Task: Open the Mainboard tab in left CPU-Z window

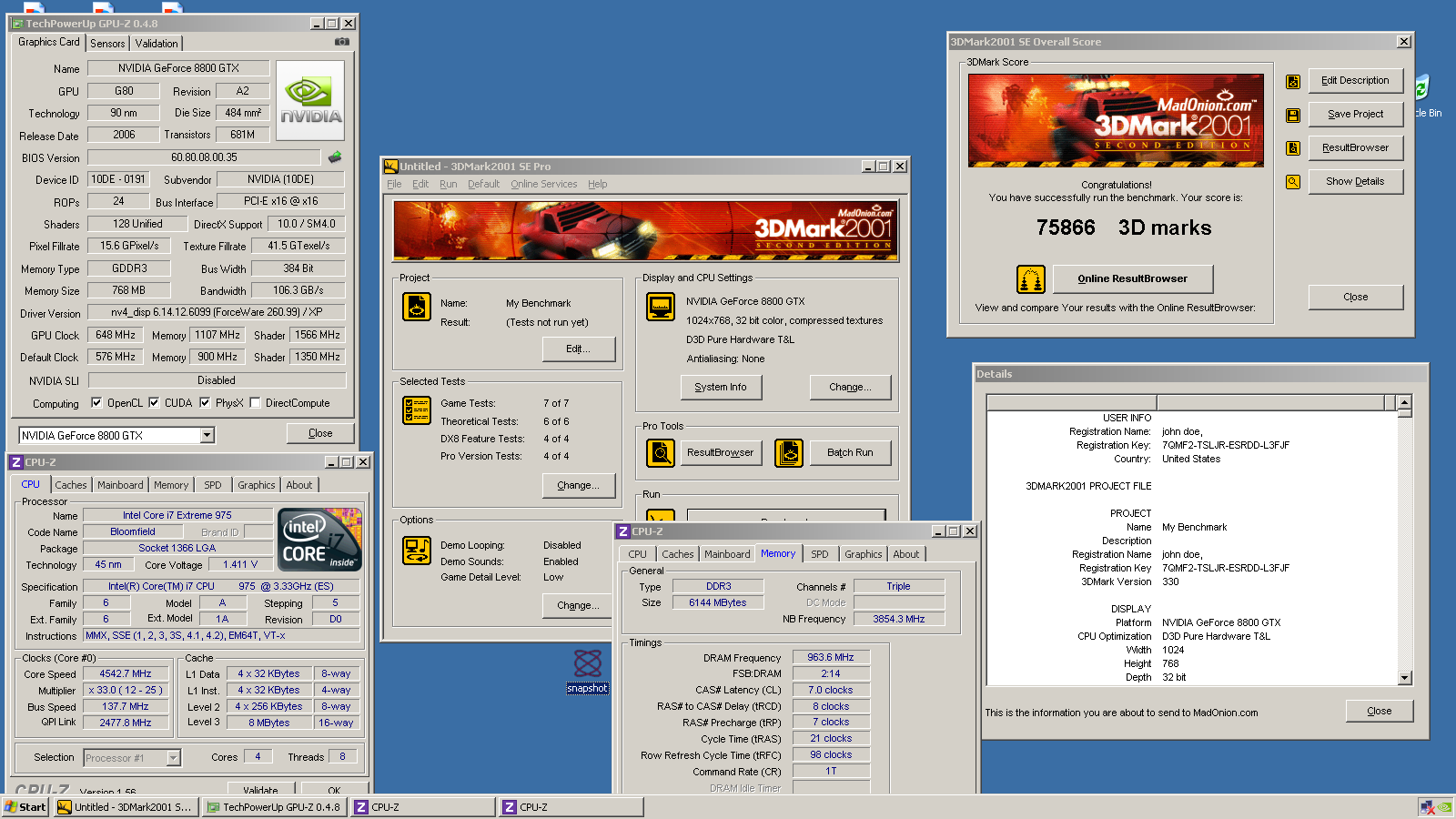Action: coord(120,485)
